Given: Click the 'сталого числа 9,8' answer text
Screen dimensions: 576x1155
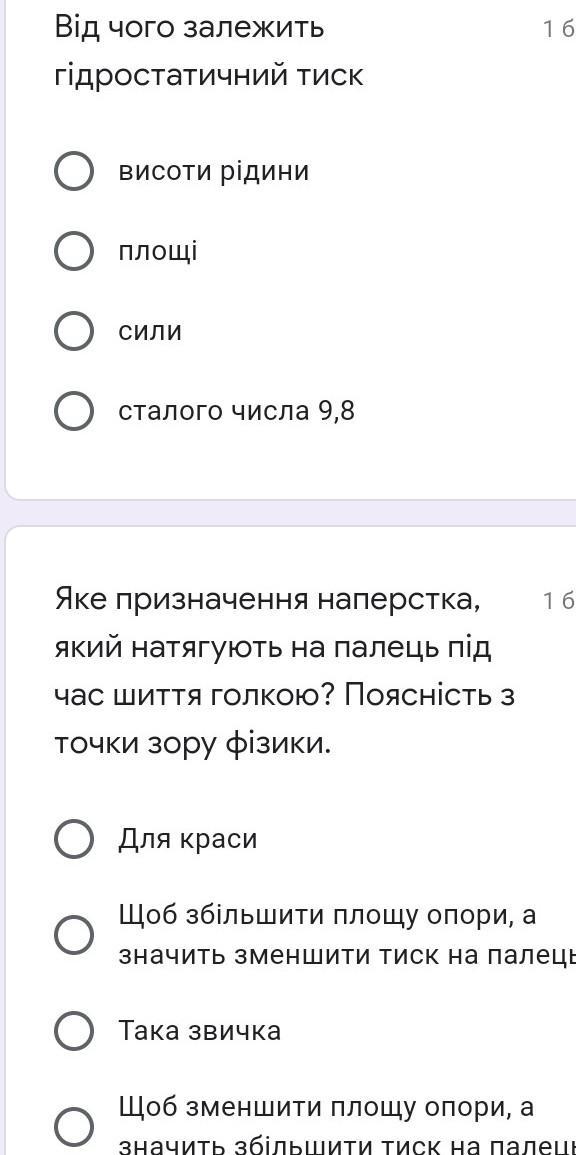Looking at the screenshot, I should pos(236,412).
